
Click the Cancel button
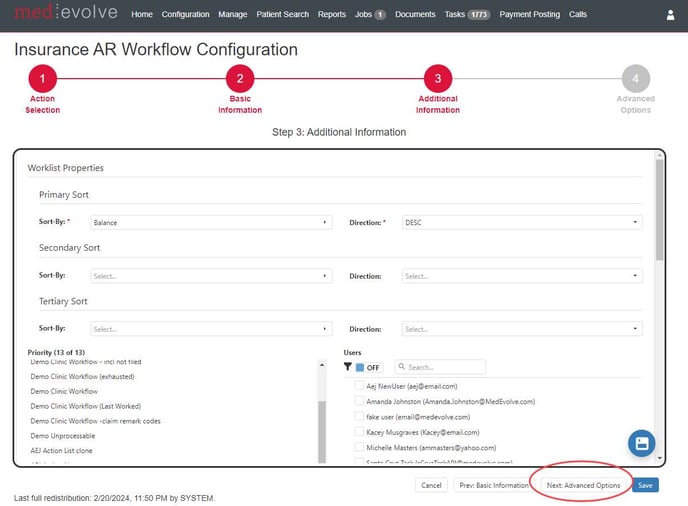click(x=431, y=485)
